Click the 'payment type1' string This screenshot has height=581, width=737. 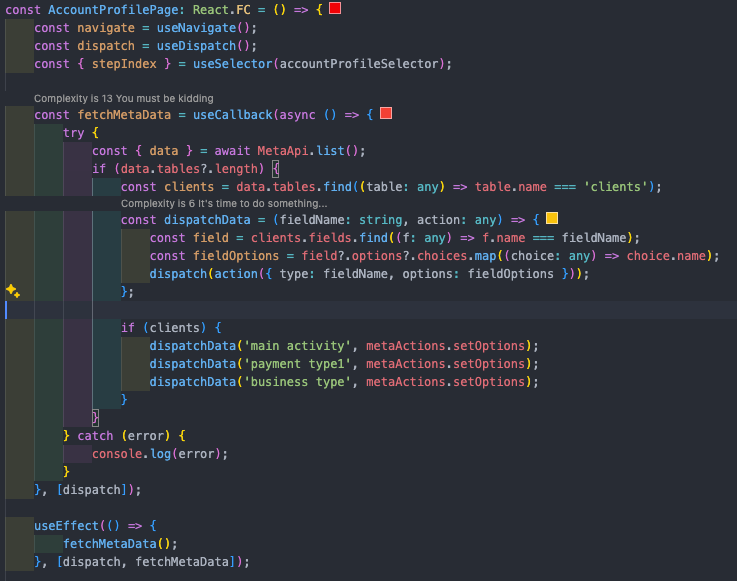pos(297,364)
